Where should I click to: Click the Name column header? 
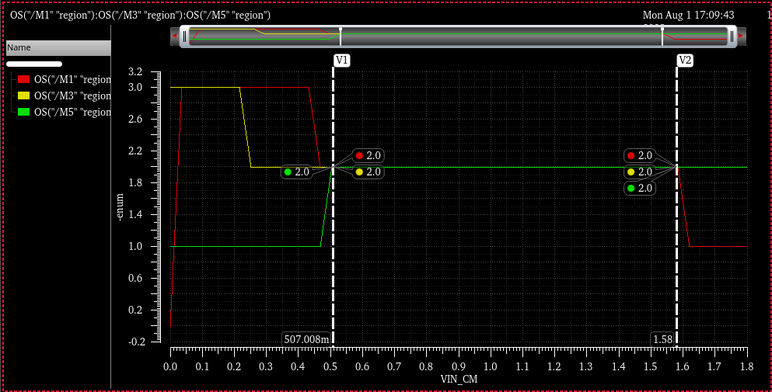(x=58, y=48)
